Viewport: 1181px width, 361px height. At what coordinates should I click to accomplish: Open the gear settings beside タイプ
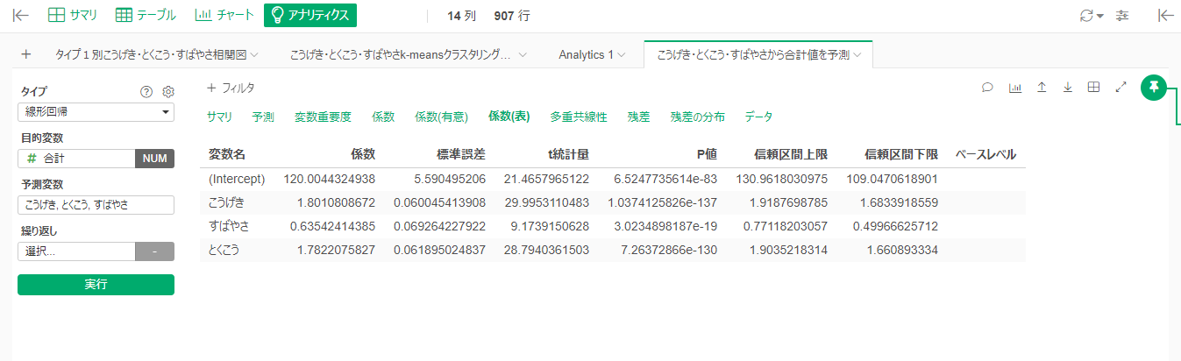[x=169, y=91]
